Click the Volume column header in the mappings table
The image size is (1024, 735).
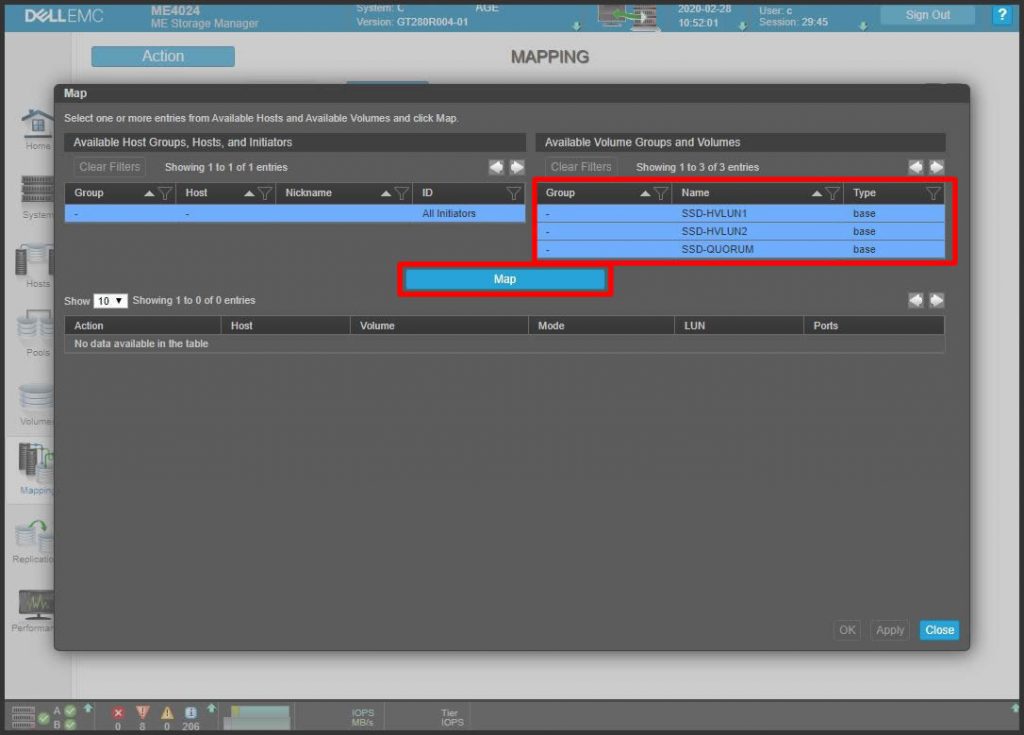[x=439, y=325]
